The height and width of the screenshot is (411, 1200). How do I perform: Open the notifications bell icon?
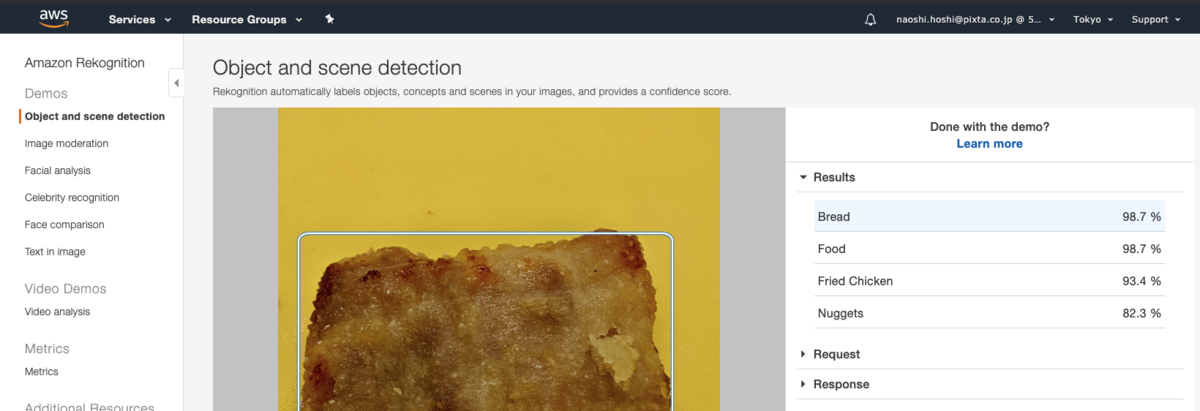pos(870,19)
